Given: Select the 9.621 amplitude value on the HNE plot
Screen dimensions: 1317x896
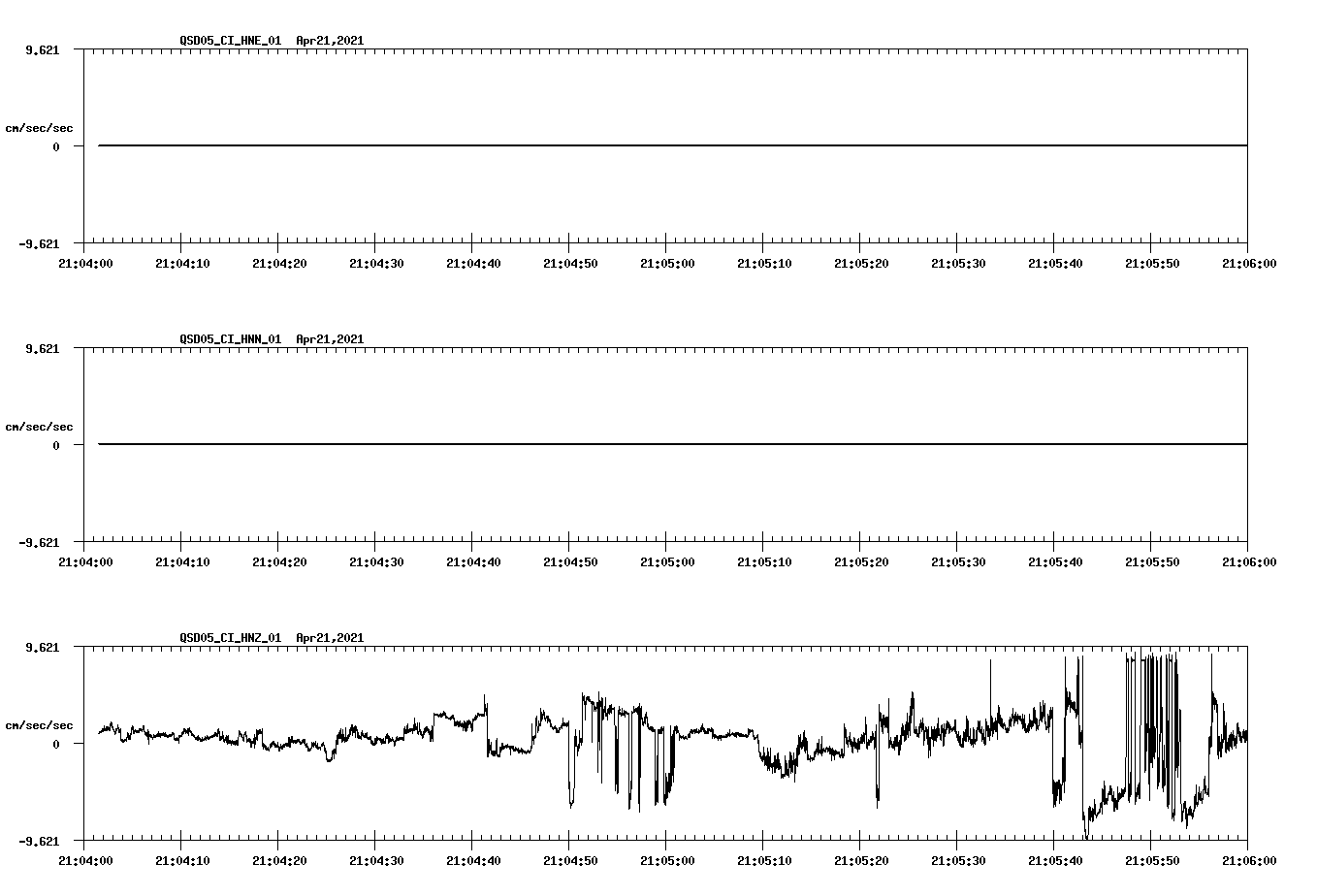Looking at the screenshot, I should pyautogui.click(x=43, y=50).
